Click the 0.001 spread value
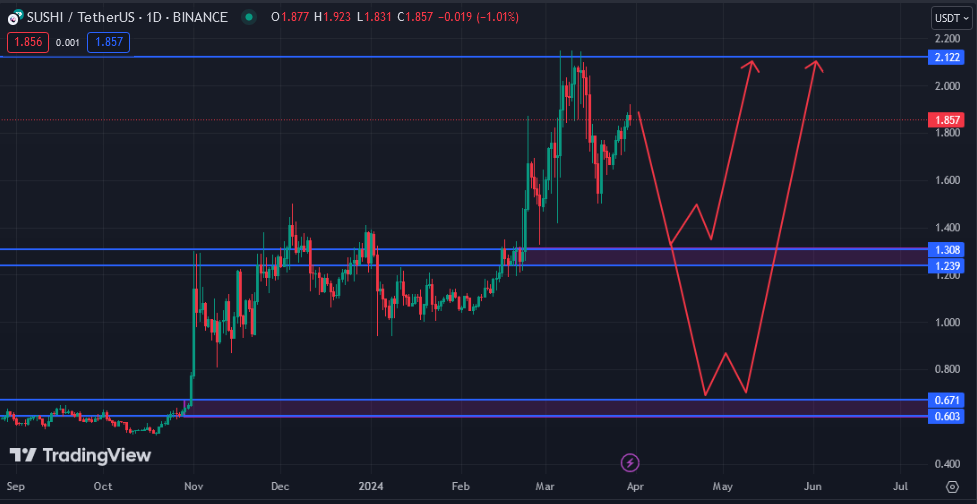The width and height of the screenshot is (977, 504). tap(67, 43)
